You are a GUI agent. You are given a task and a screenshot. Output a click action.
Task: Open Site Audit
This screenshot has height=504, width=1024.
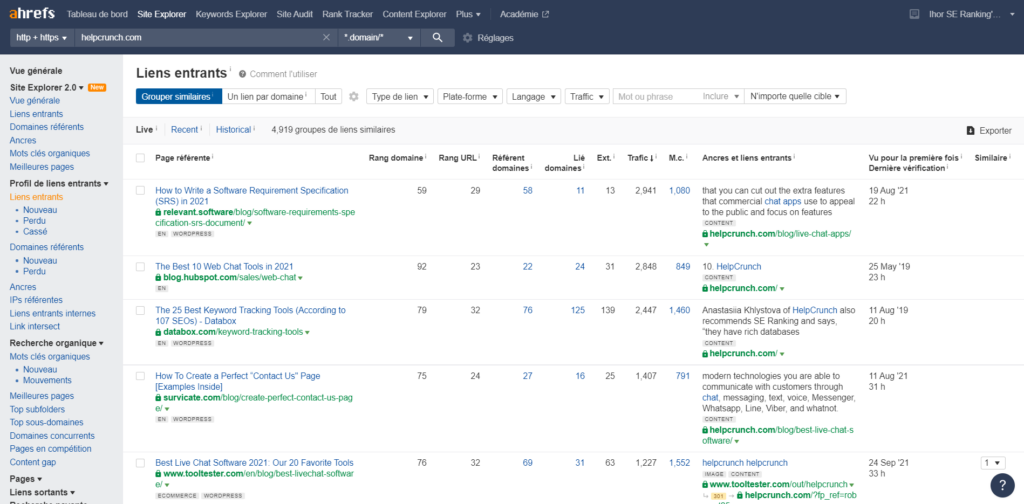pyautogui.click(x=295, y=14)
